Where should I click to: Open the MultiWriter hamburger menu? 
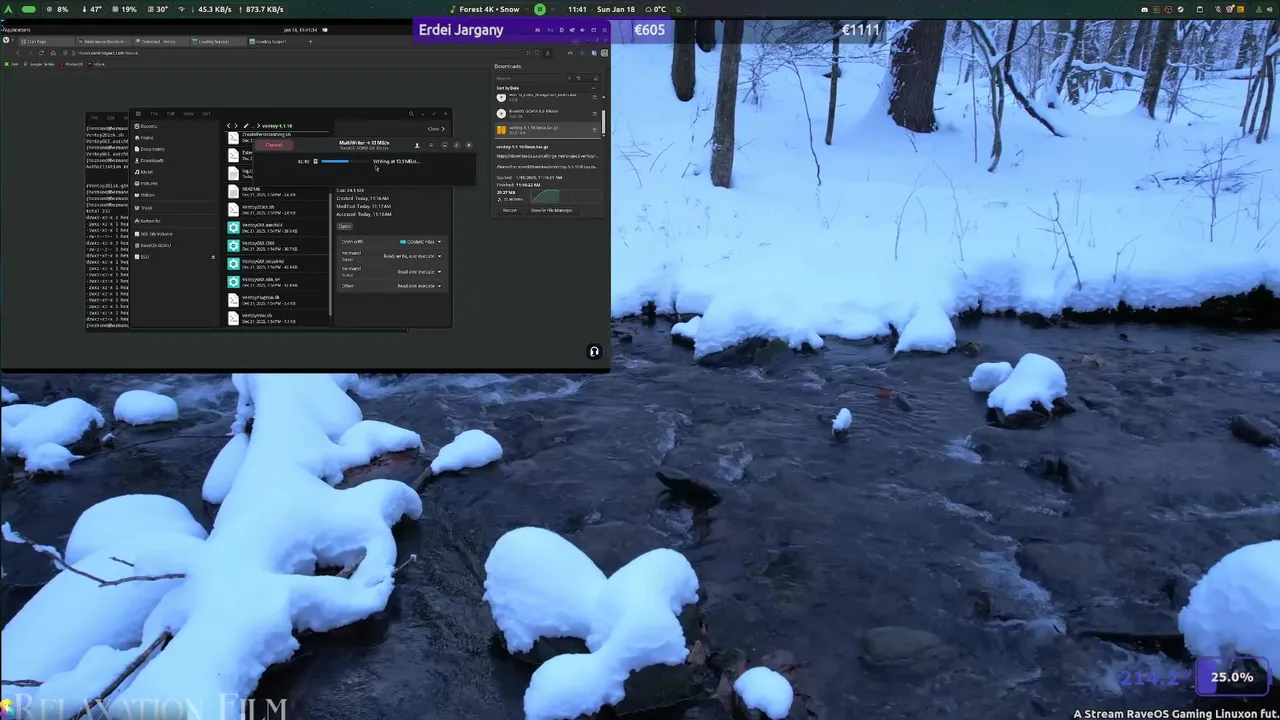(431, 145)
